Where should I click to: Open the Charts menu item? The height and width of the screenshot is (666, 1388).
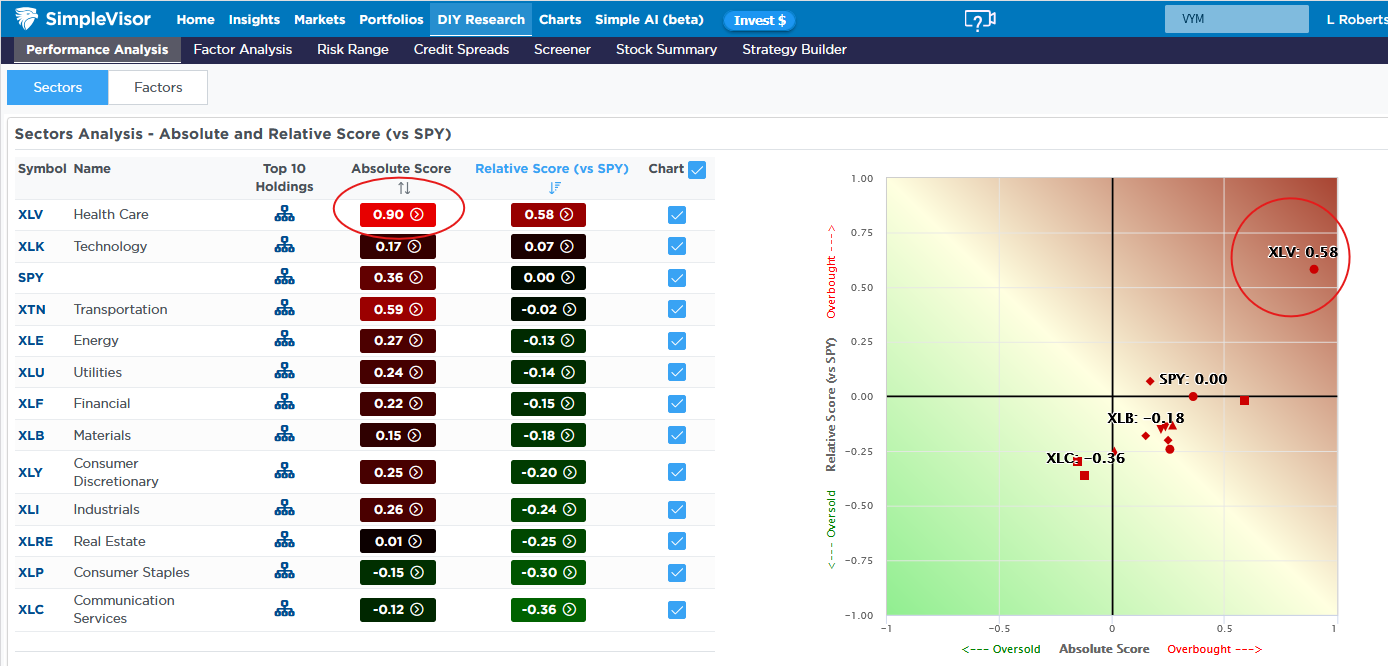pos(560,18)
